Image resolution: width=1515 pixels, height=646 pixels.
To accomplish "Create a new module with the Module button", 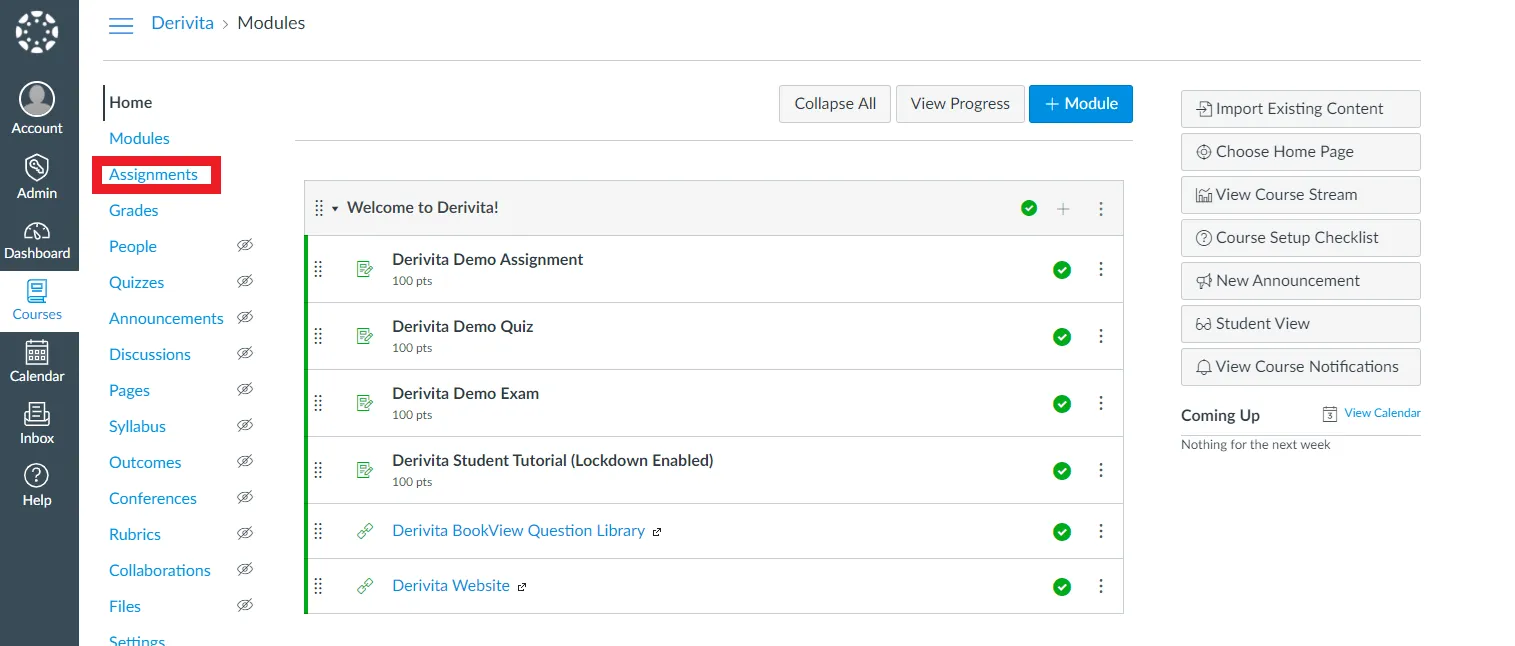I will click(x=1080, y=103).
